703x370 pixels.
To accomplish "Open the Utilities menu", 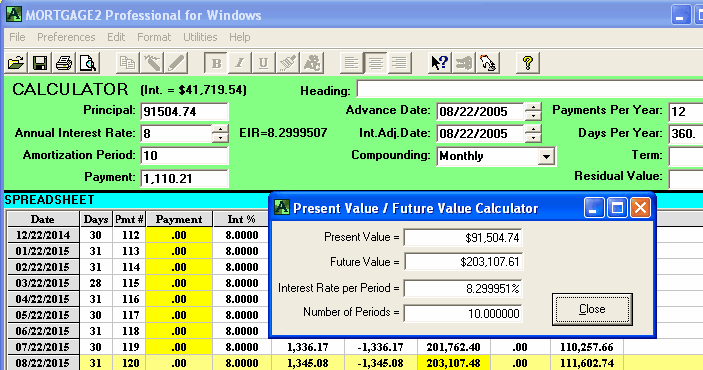I will pyautogui.click(x=200, y=37).
